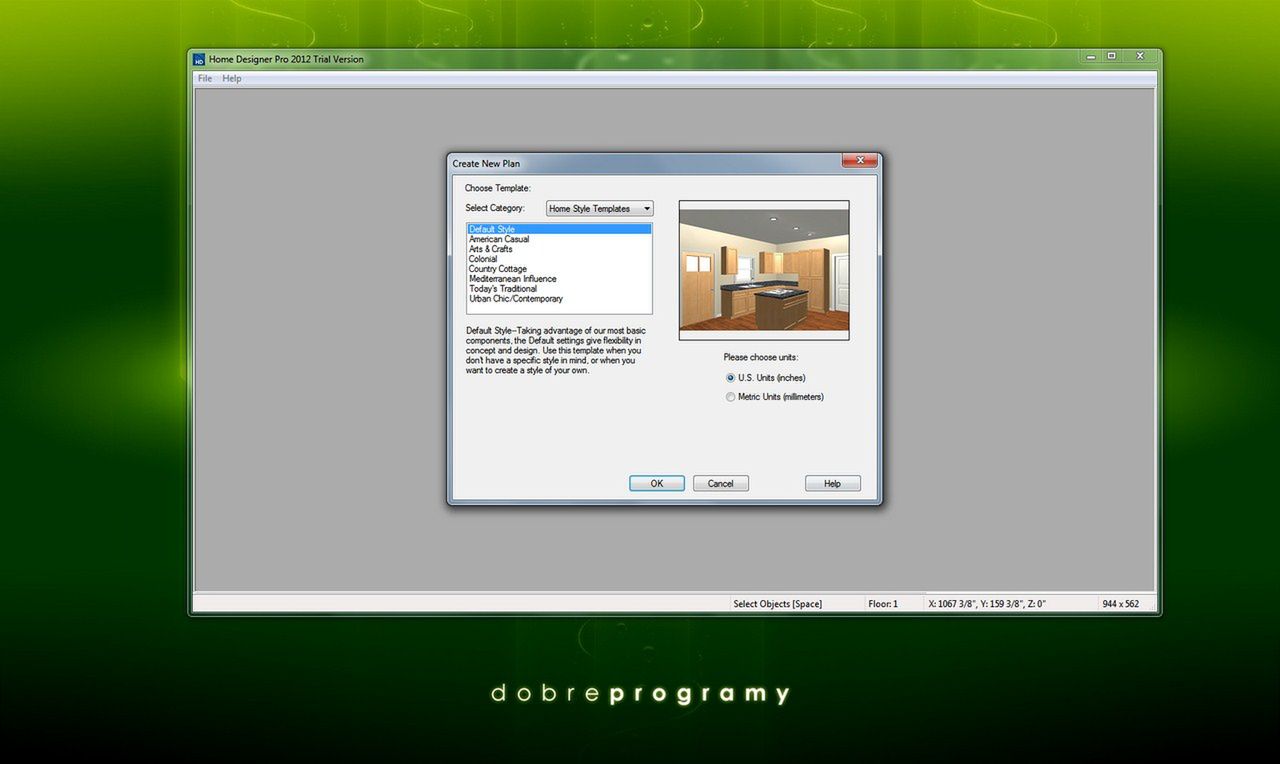Open dialog Help button
This screenshot has height=764, width=1280.
832,483
